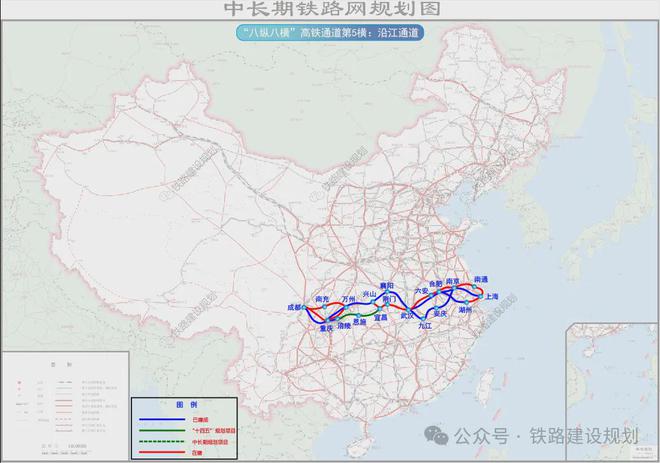Click the 湖州 city label
Screen dimensions: 660x463
tap(466, 310)
